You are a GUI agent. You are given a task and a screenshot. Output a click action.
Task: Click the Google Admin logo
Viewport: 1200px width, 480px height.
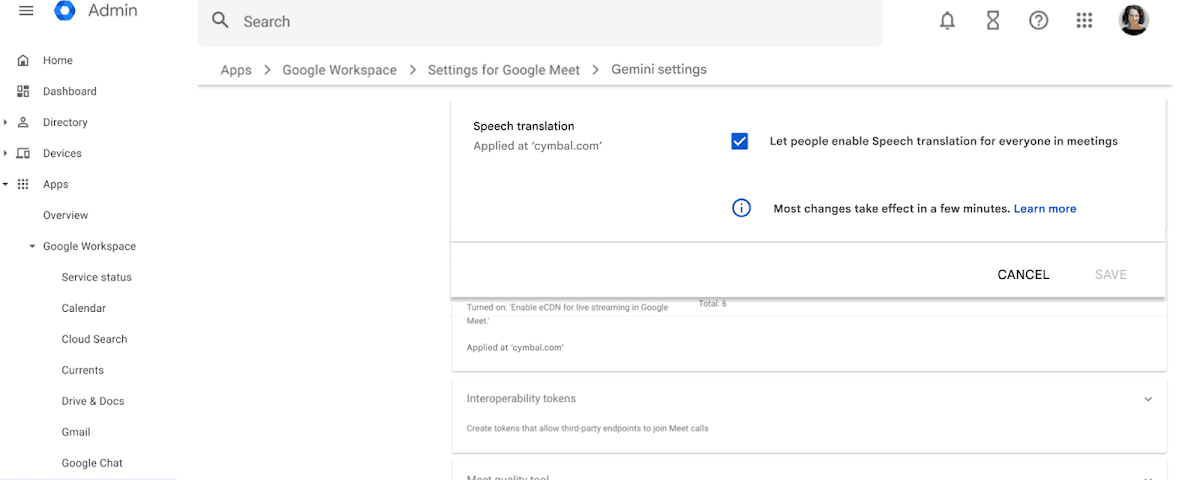(65, 11)
